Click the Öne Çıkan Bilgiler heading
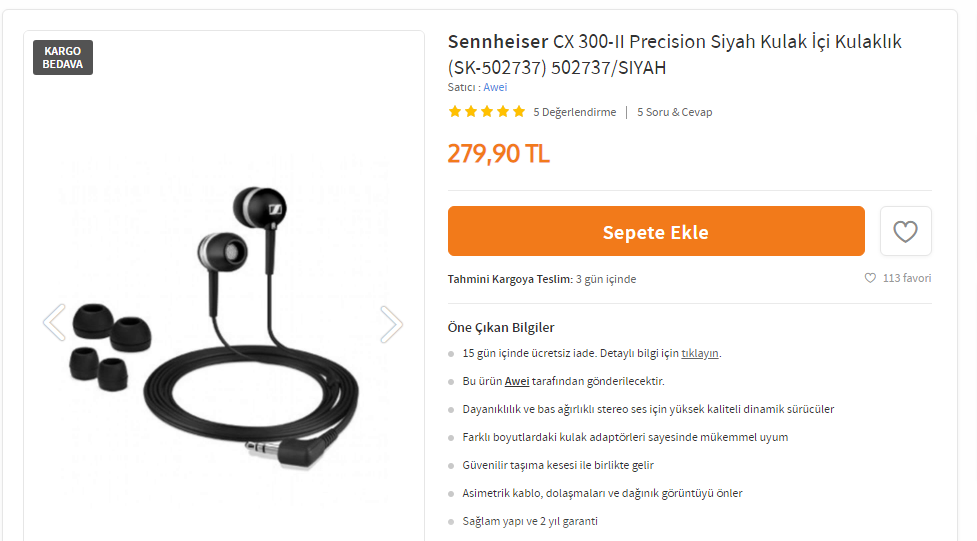Viewport: 977px width, 541px height. tap(501, 327)
